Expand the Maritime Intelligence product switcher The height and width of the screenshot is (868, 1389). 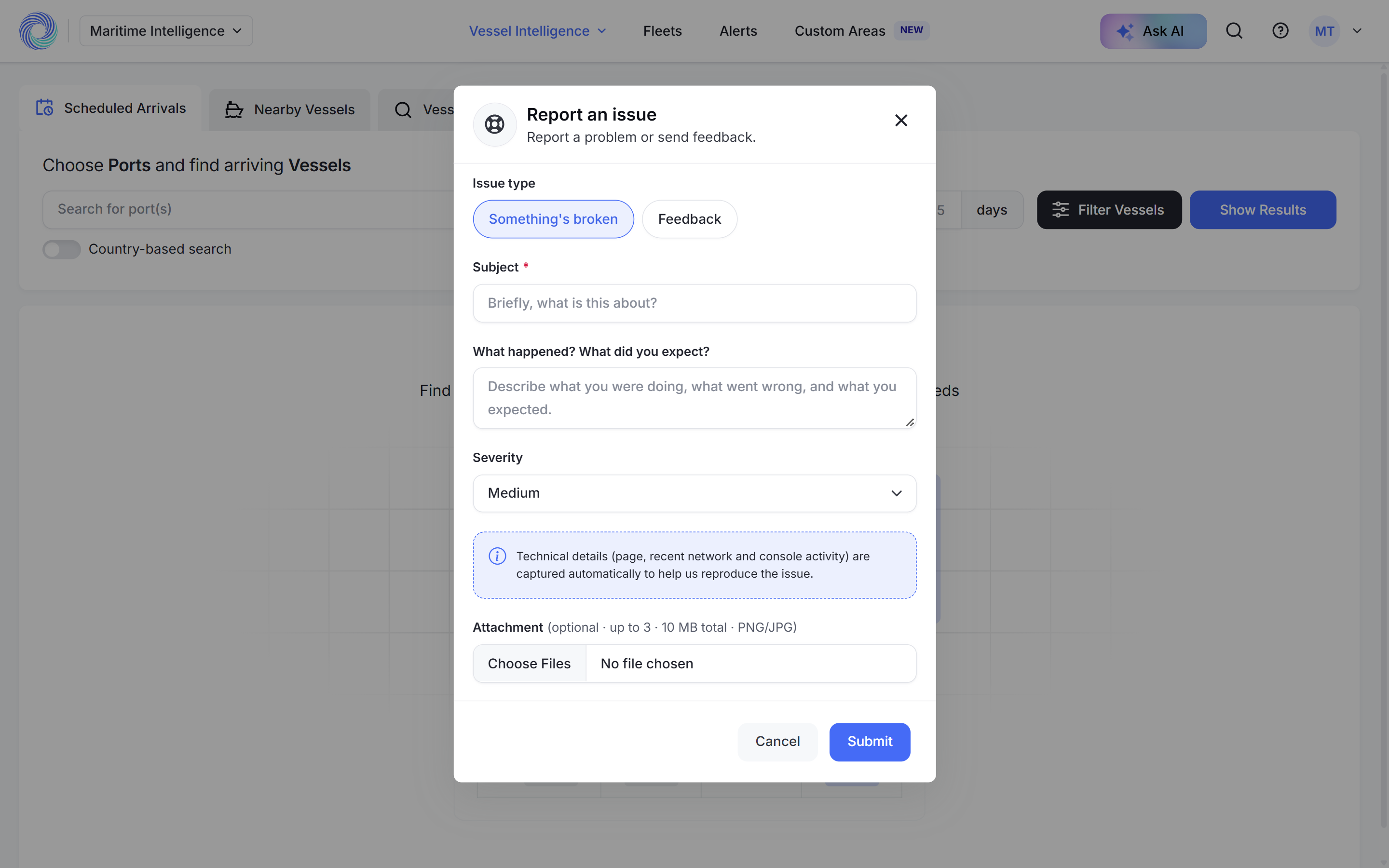(x=166, y=31)
